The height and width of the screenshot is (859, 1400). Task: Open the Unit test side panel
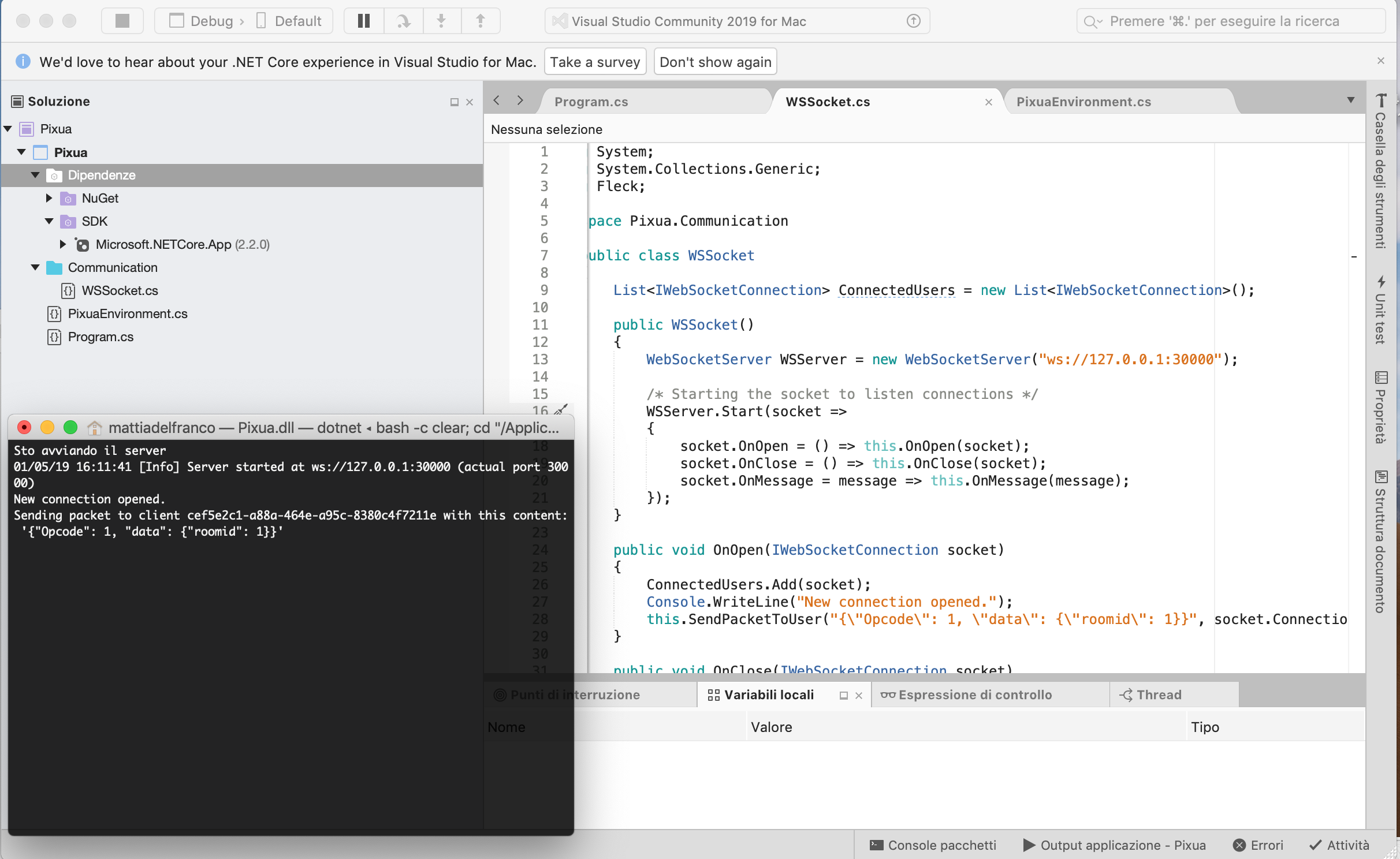[x=1380, y=310]
